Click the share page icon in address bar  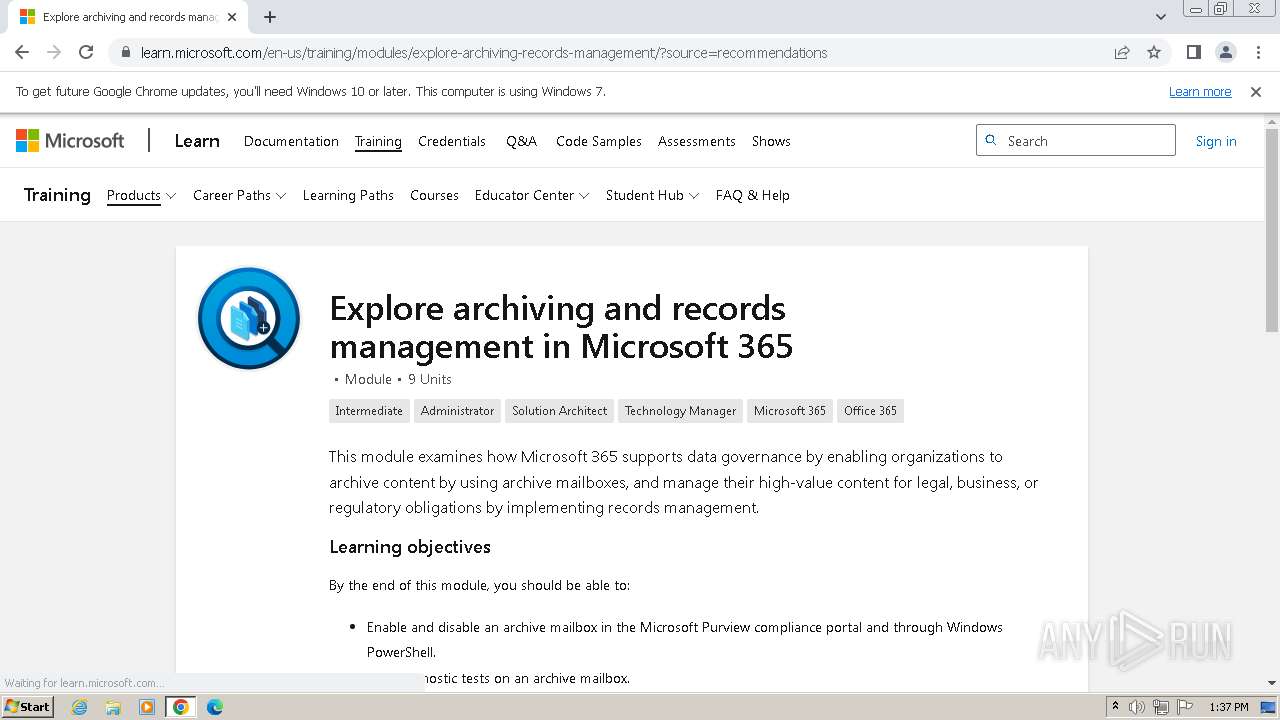pos(1122,52)
